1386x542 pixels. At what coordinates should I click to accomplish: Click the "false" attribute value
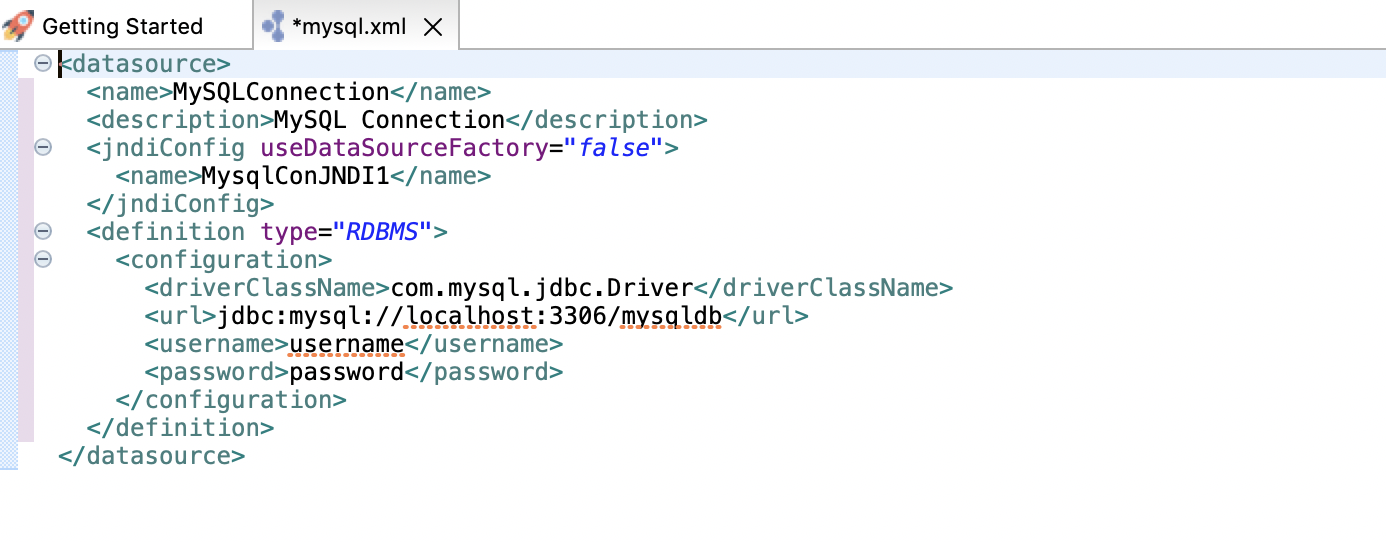coord(614,148)
